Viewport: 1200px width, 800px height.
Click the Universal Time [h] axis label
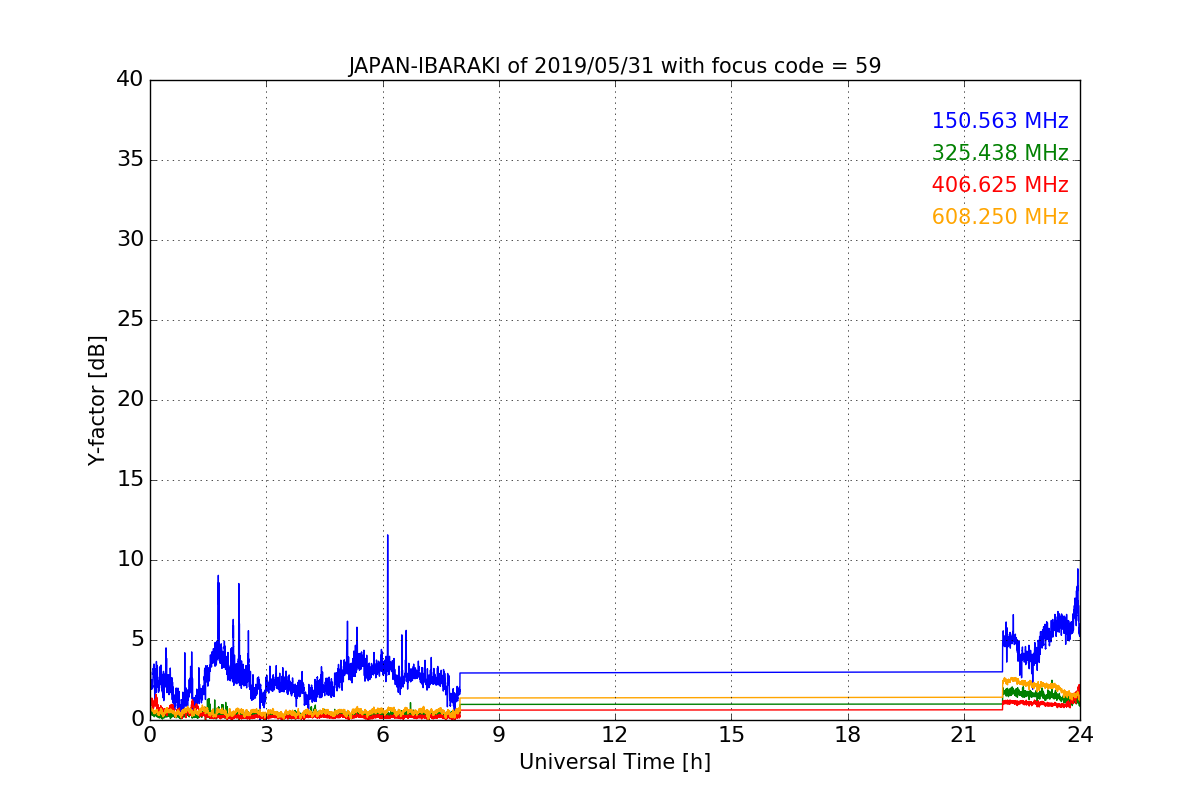pos(615,762)
